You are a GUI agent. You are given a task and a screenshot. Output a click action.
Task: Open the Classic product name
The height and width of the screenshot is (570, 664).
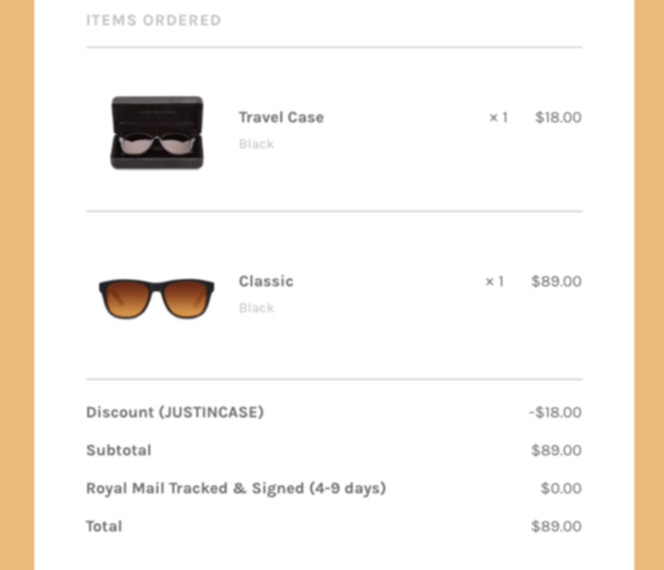266,281
